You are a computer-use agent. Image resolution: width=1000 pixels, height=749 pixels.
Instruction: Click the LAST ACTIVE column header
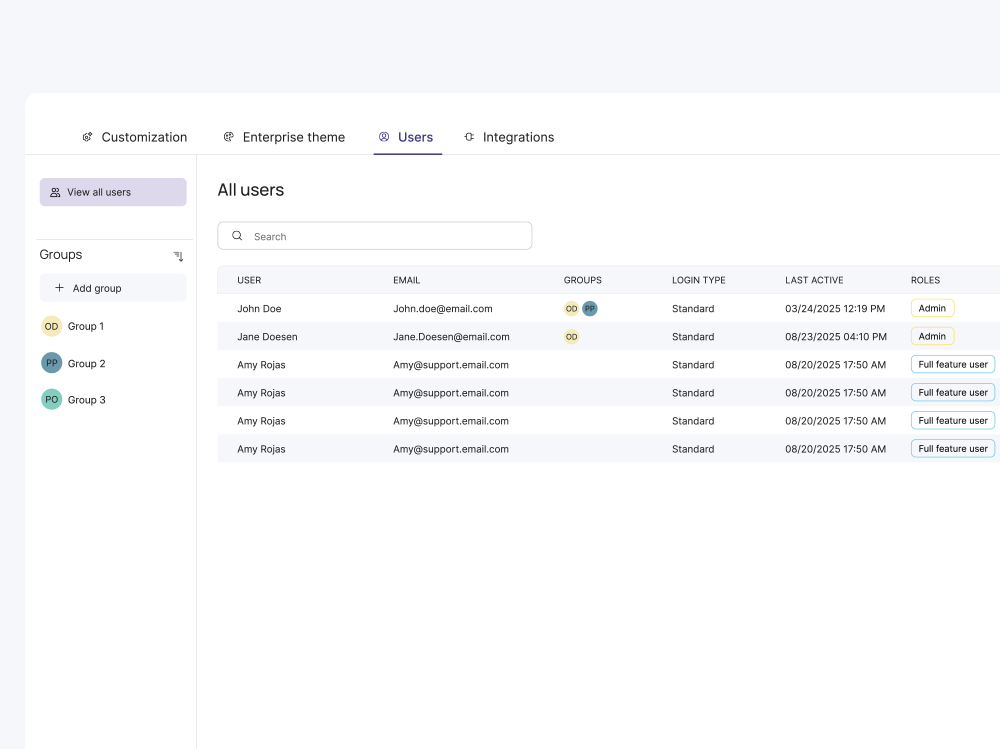(814, 280)
